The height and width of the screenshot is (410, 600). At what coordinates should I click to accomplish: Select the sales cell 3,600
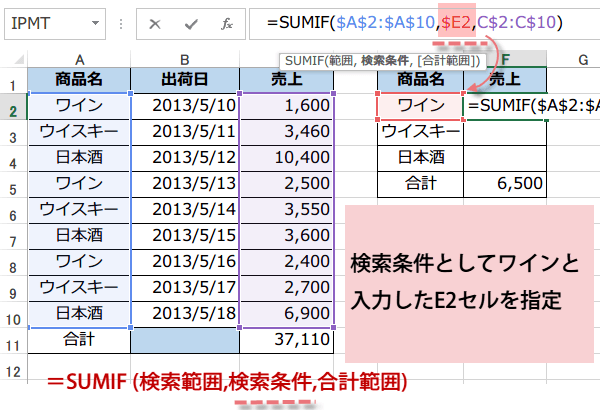point(287,236)
